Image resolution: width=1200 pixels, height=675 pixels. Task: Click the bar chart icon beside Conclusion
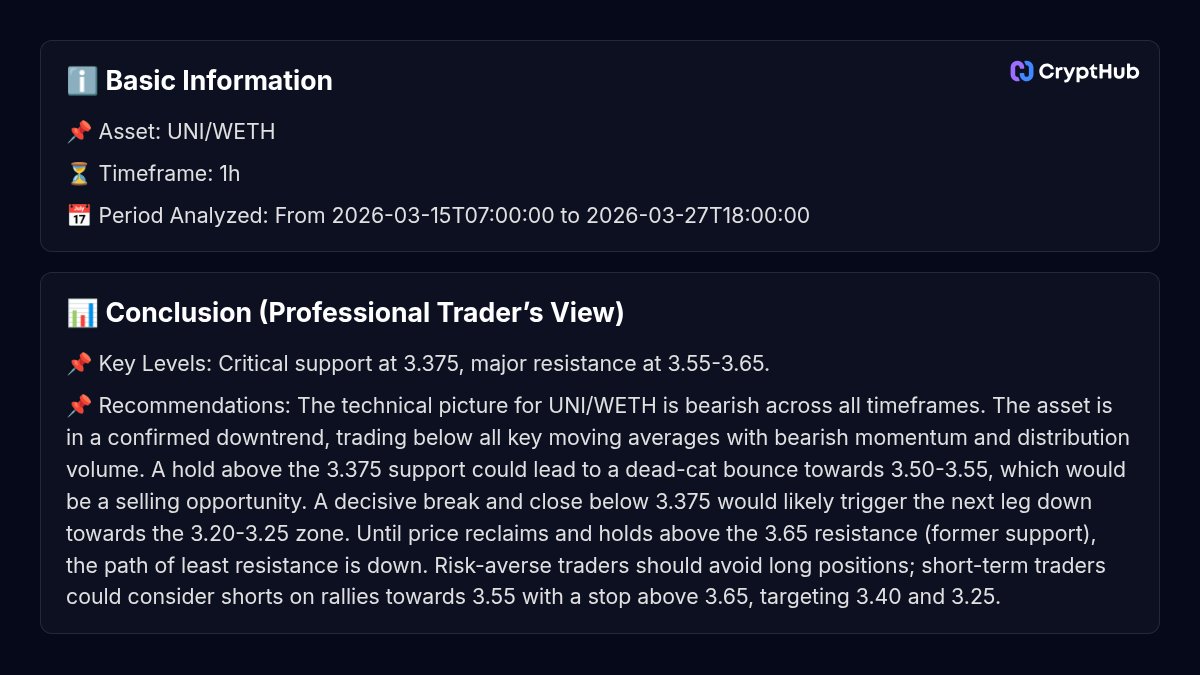click(x=82, y=313)
